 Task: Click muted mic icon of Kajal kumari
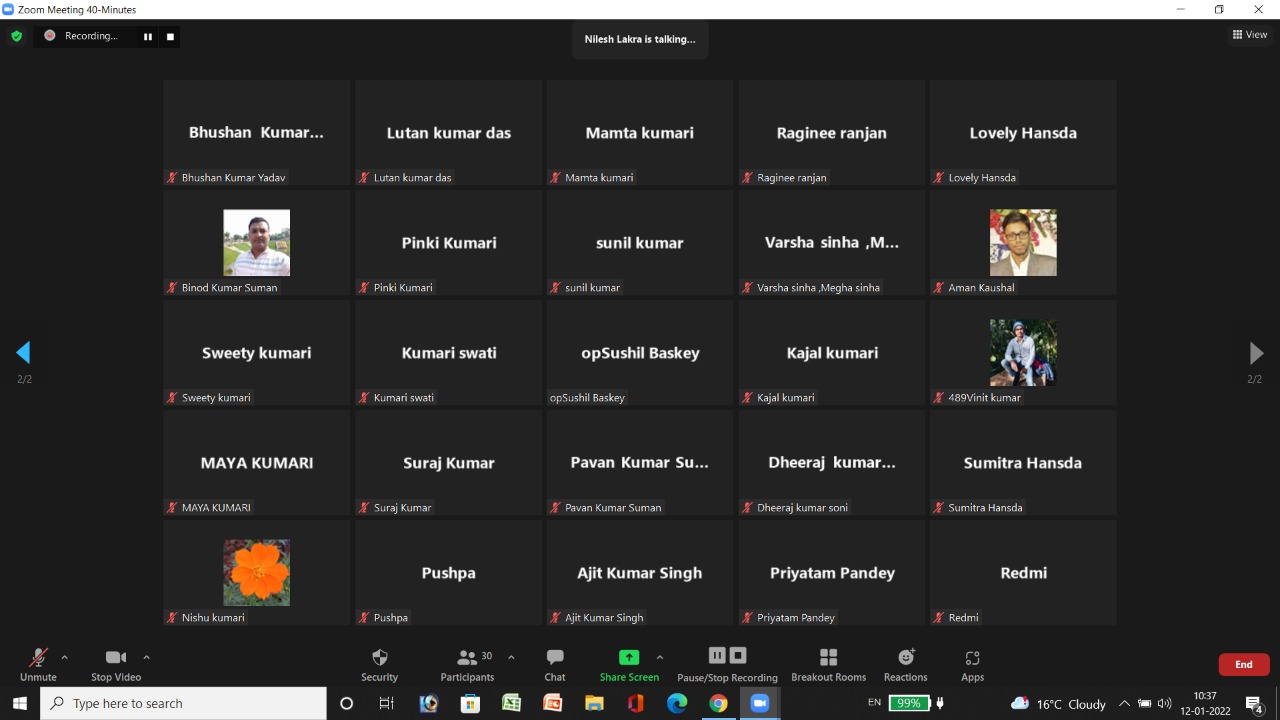tap(748, 397)
